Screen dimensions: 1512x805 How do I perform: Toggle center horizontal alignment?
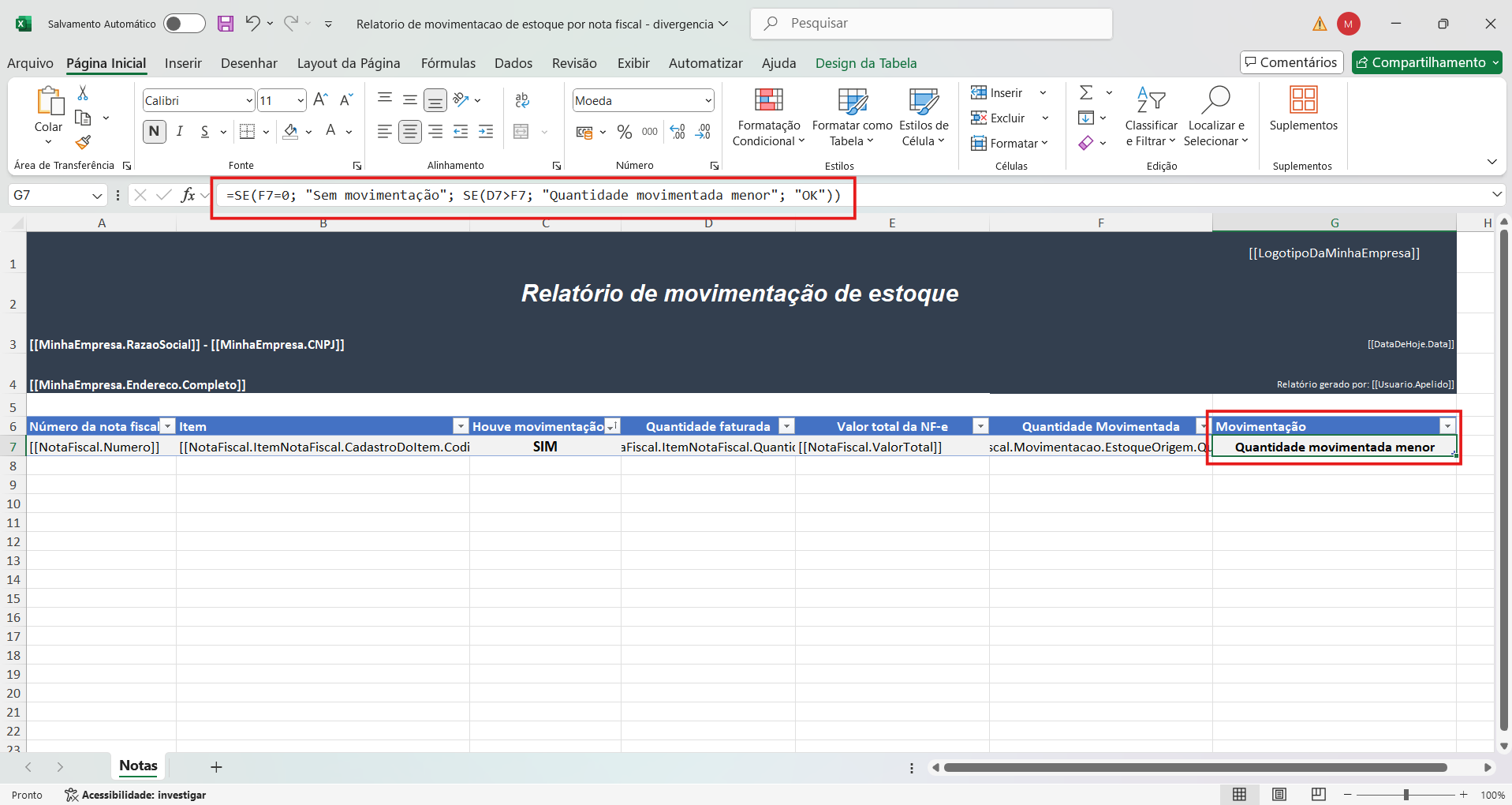[410, 132]
